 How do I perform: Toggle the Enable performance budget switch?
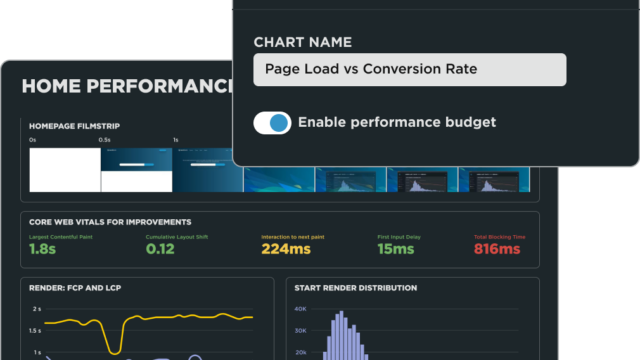(x=272, y=123)
